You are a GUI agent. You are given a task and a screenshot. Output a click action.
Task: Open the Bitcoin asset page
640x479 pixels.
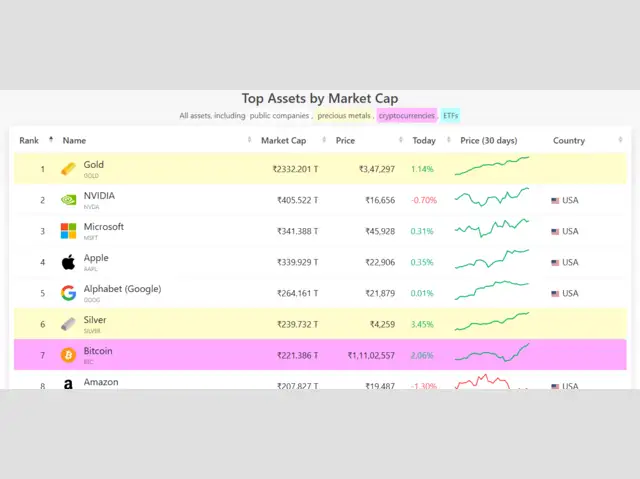pyautogui.click(x=98, y=351)
